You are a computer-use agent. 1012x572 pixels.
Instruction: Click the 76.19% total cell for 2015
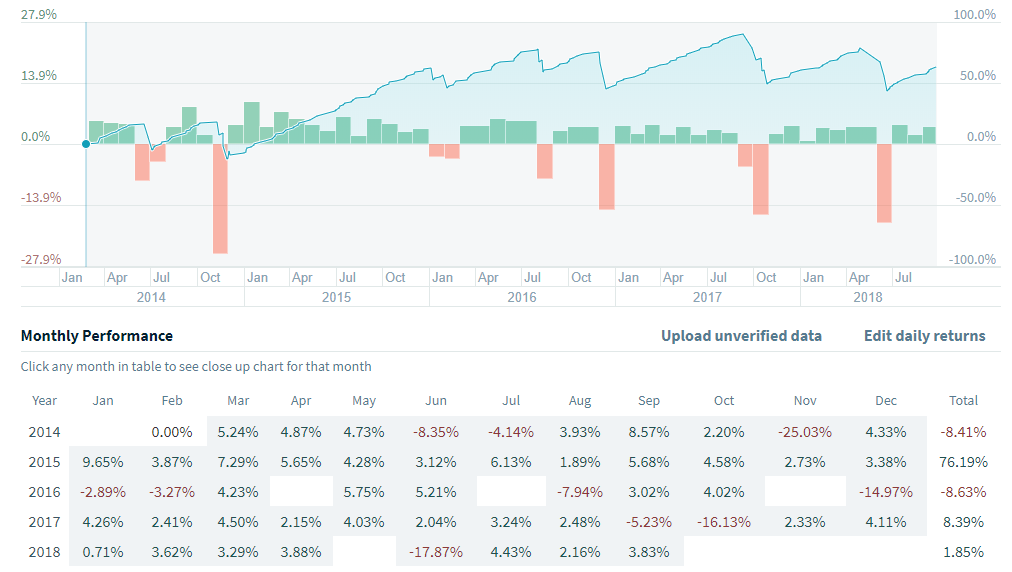click(963, 462)
